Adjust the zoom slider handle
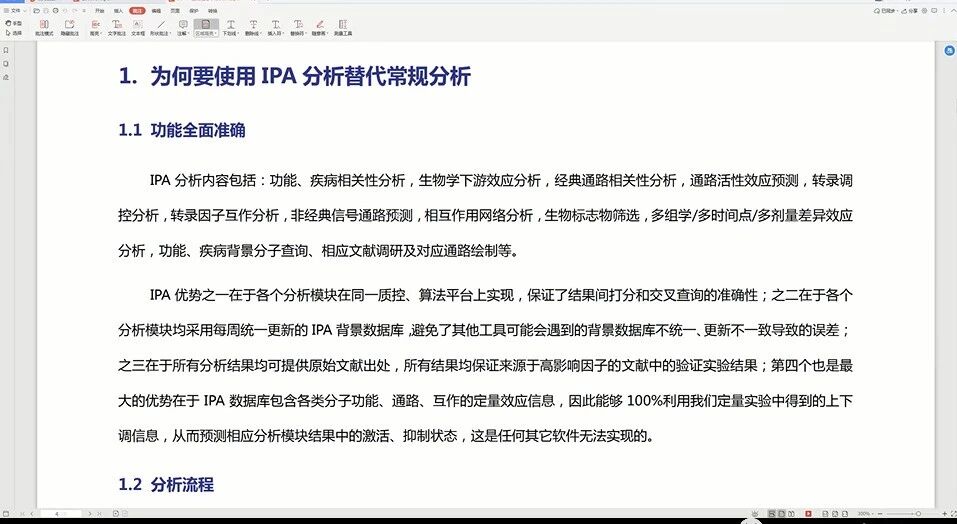957x524 pixels. tap(918, 514)
